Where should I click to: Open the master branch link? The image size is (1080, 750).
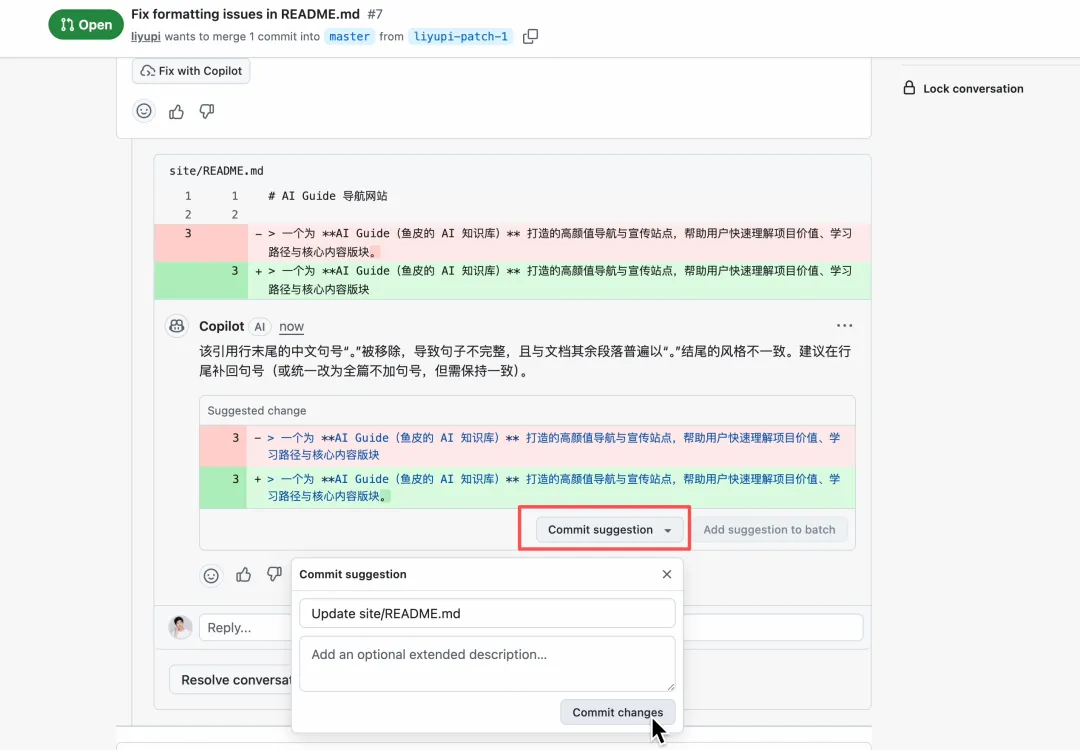coord(349,37)
